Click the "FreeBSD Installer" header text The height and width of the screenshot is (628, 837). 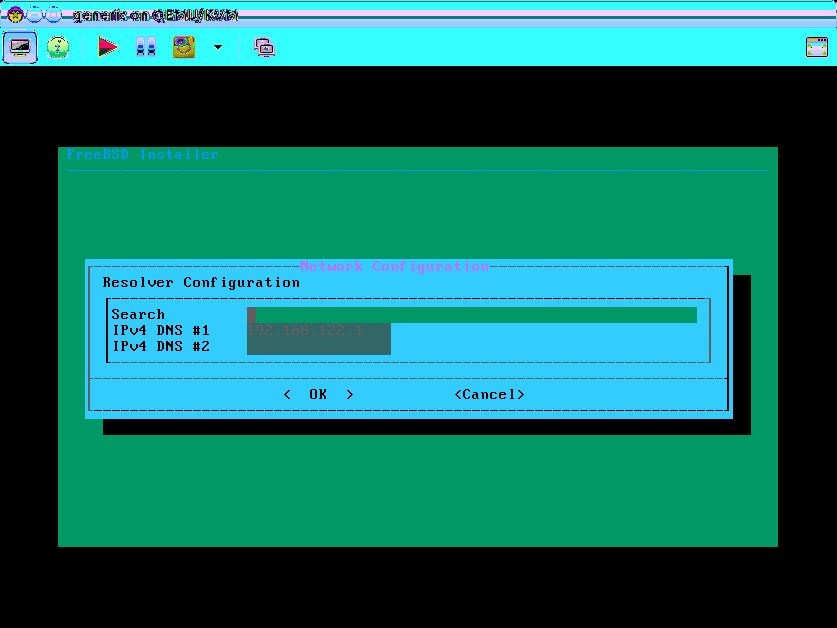click(143, 154)
